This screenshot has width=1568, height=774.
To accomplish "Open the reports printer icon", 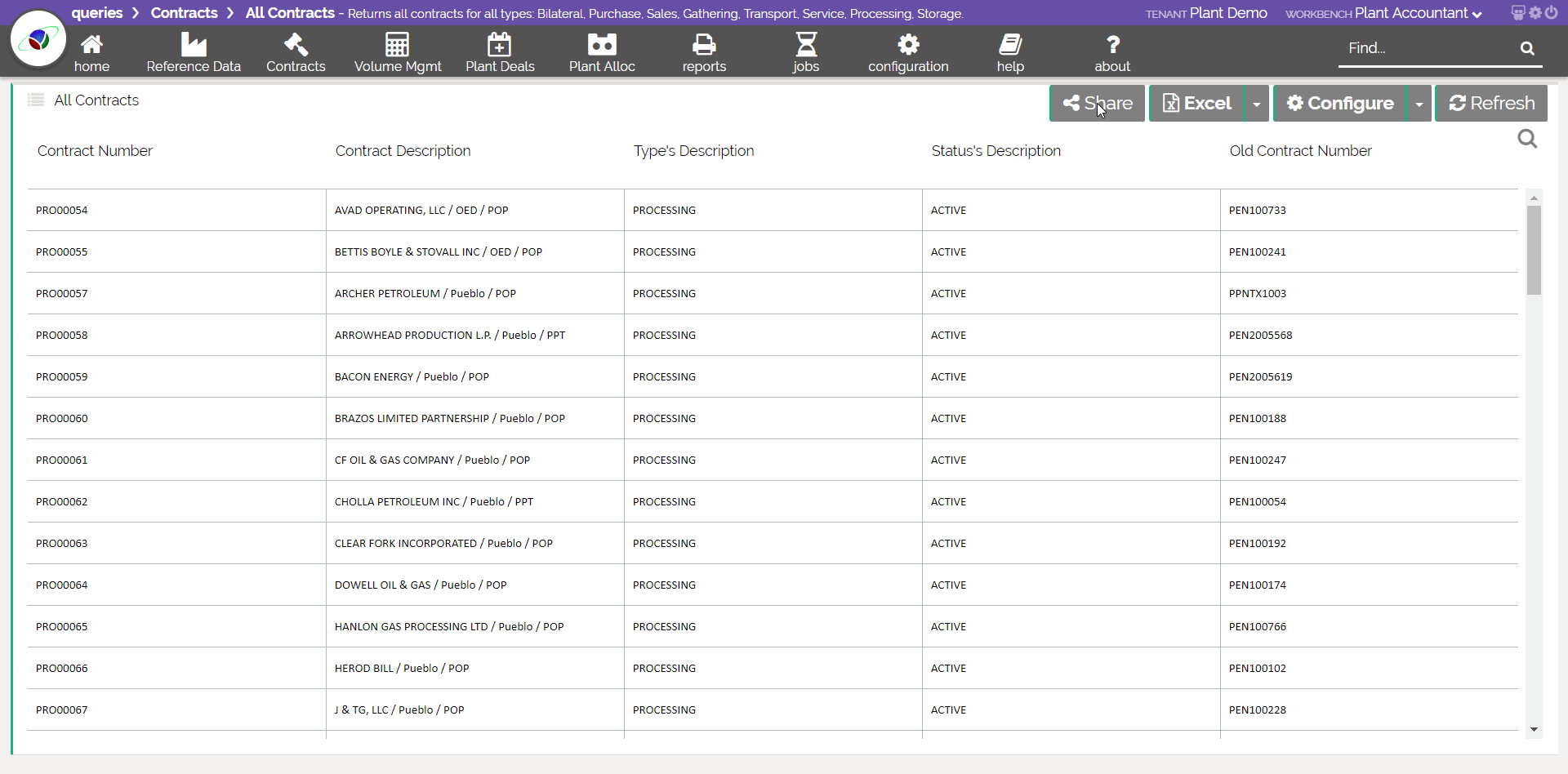I will coord(703,44).
